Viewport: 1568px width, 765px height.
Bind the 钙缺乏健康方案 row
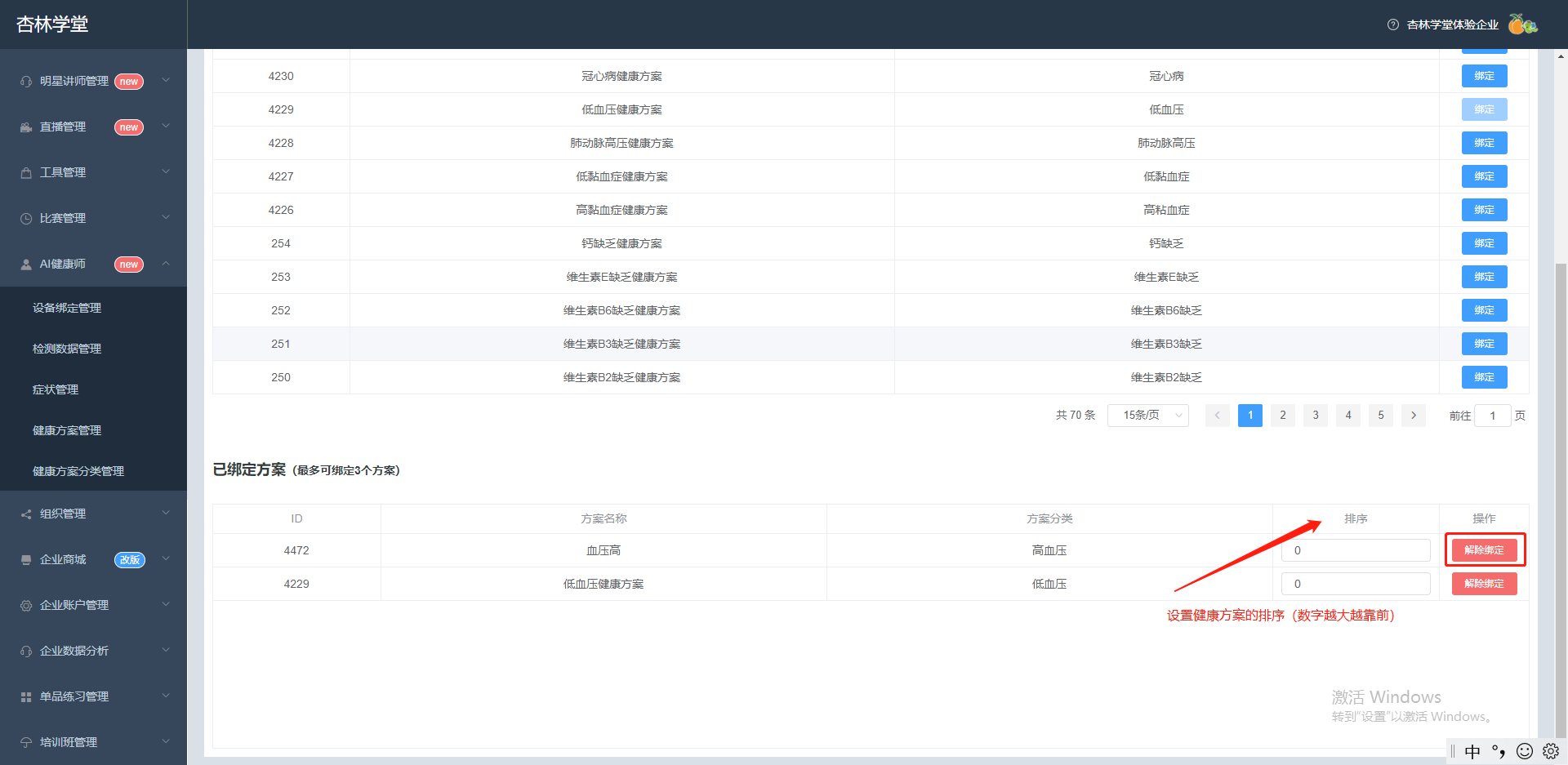click(1484, 243)
